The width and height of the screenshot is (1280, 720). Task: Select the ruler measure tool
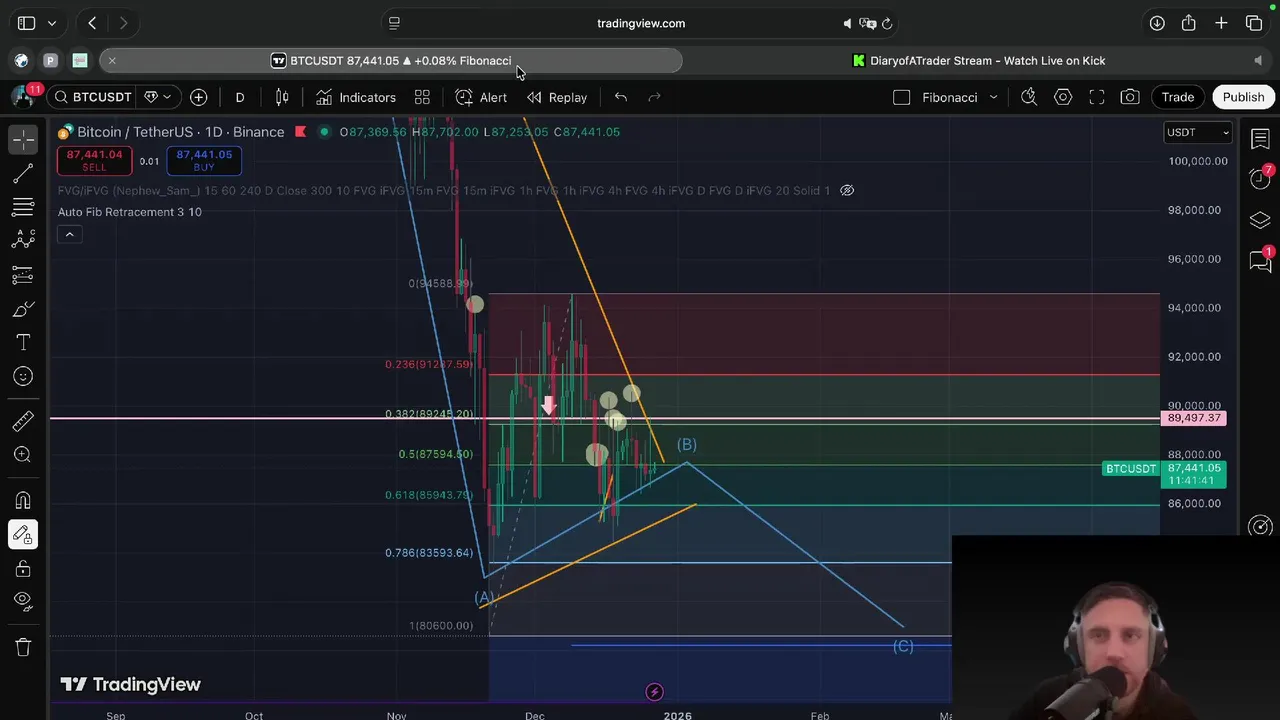tap(23, 421)
